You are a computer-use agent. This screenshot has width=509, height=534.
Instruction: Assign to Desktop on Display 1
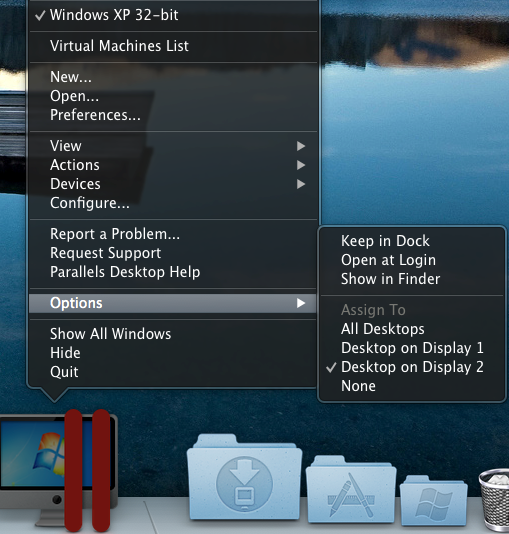412,348
